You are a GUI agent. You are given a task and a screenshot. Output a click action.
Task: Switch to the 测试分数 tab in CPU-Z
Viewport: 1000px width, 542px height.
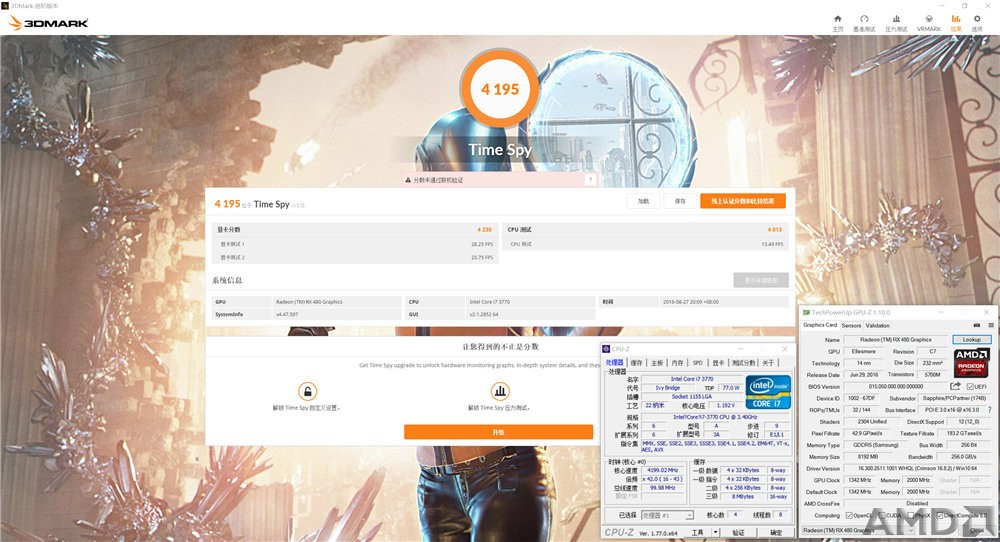[x=744, y=363]
